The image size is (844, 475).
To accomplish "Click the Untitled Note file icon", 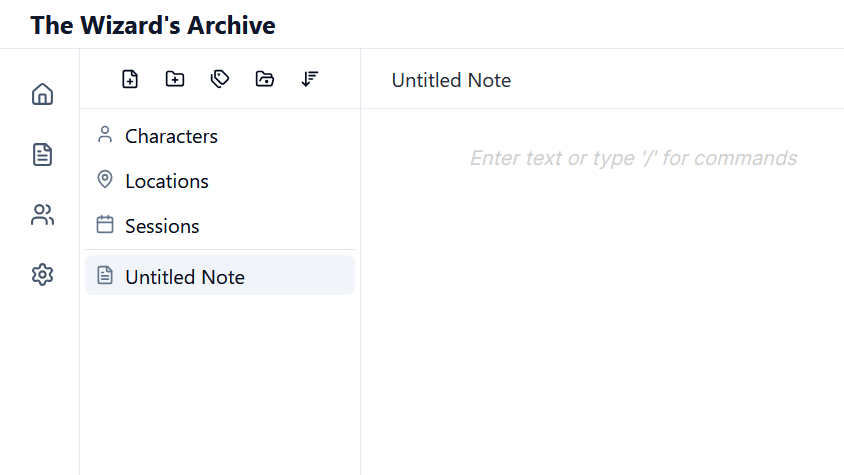I will point(105,276).
